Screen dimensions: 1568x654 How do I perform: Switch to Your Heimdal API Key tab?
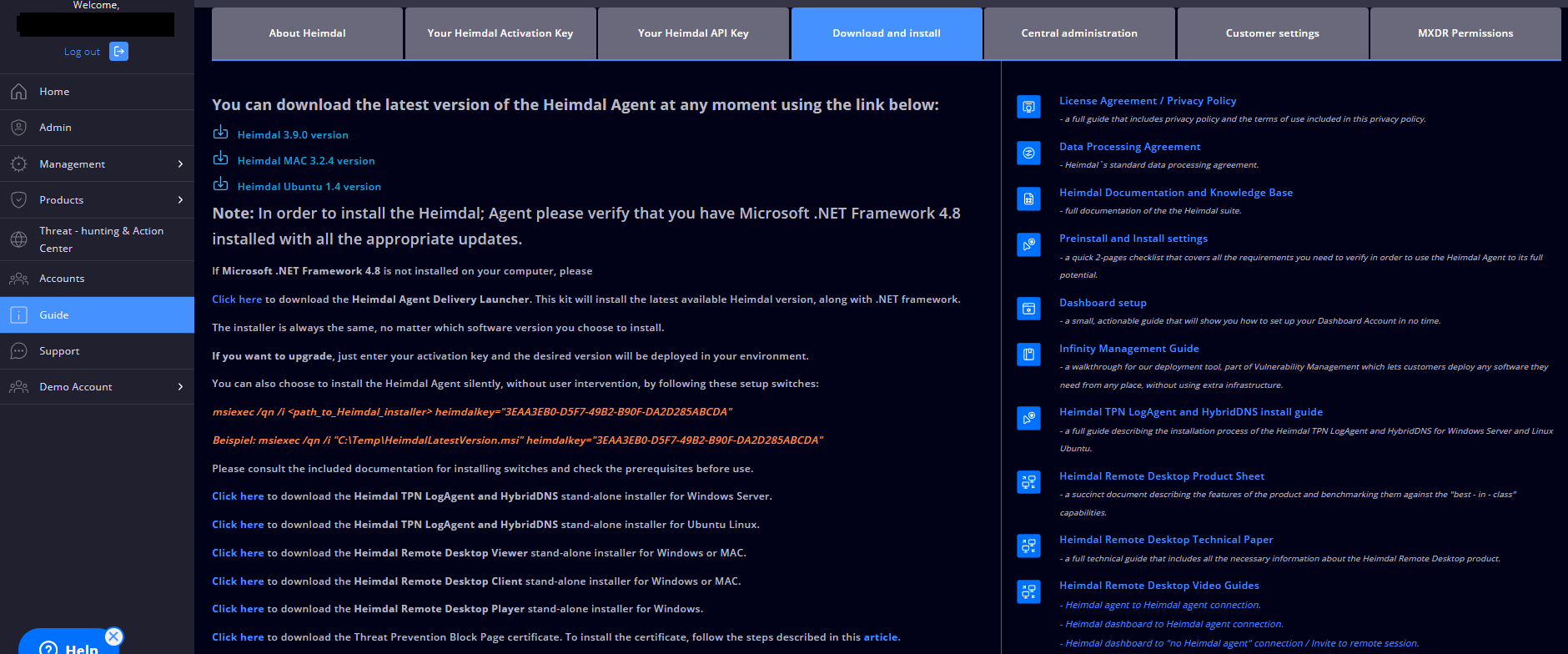pos(693,33)
